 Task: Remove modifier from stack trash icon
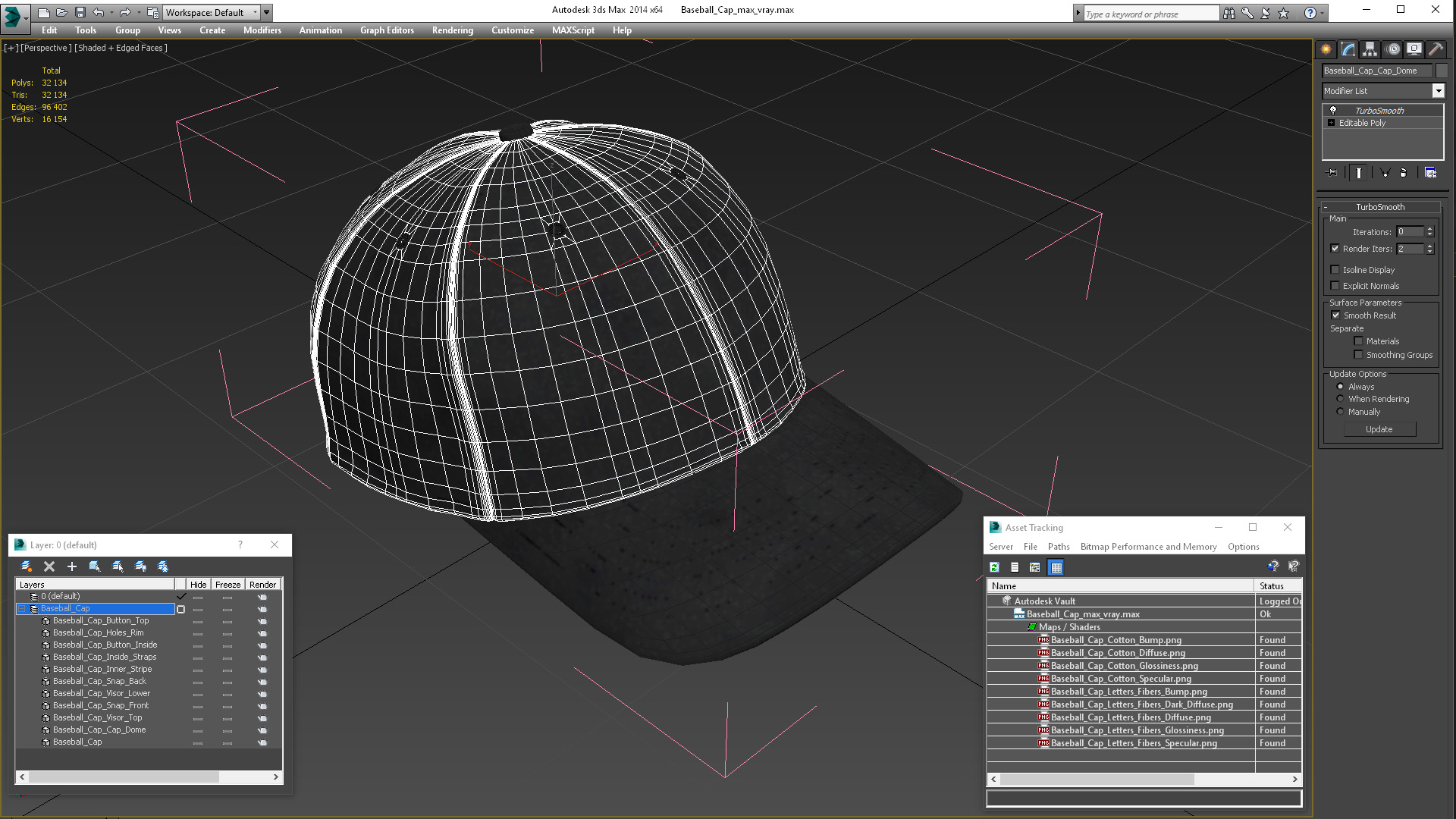[1403, 173]
